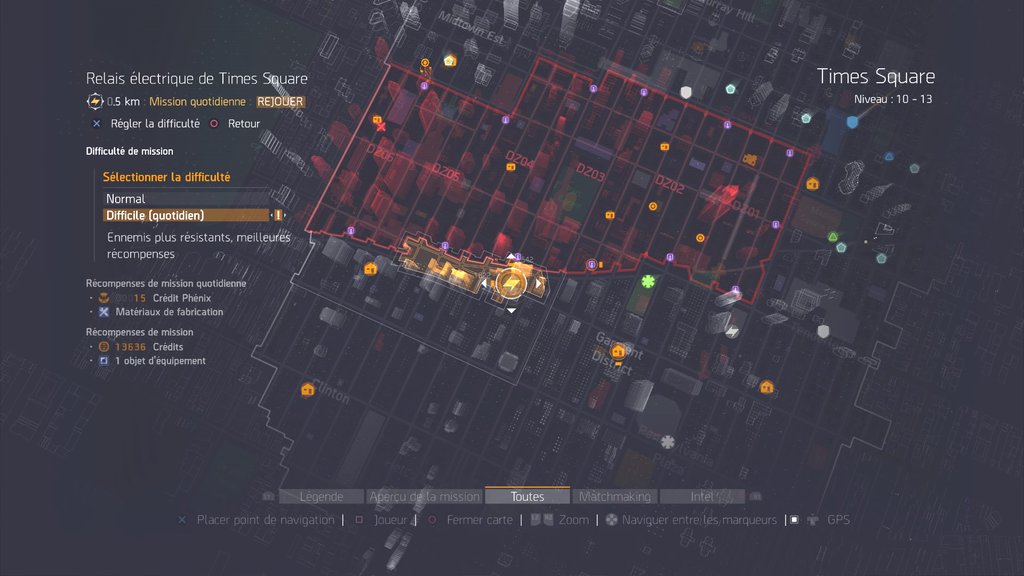Click the Matériaux de fabrication reward text
This screenshot has width=1024, height=576.
coord(169,312)
